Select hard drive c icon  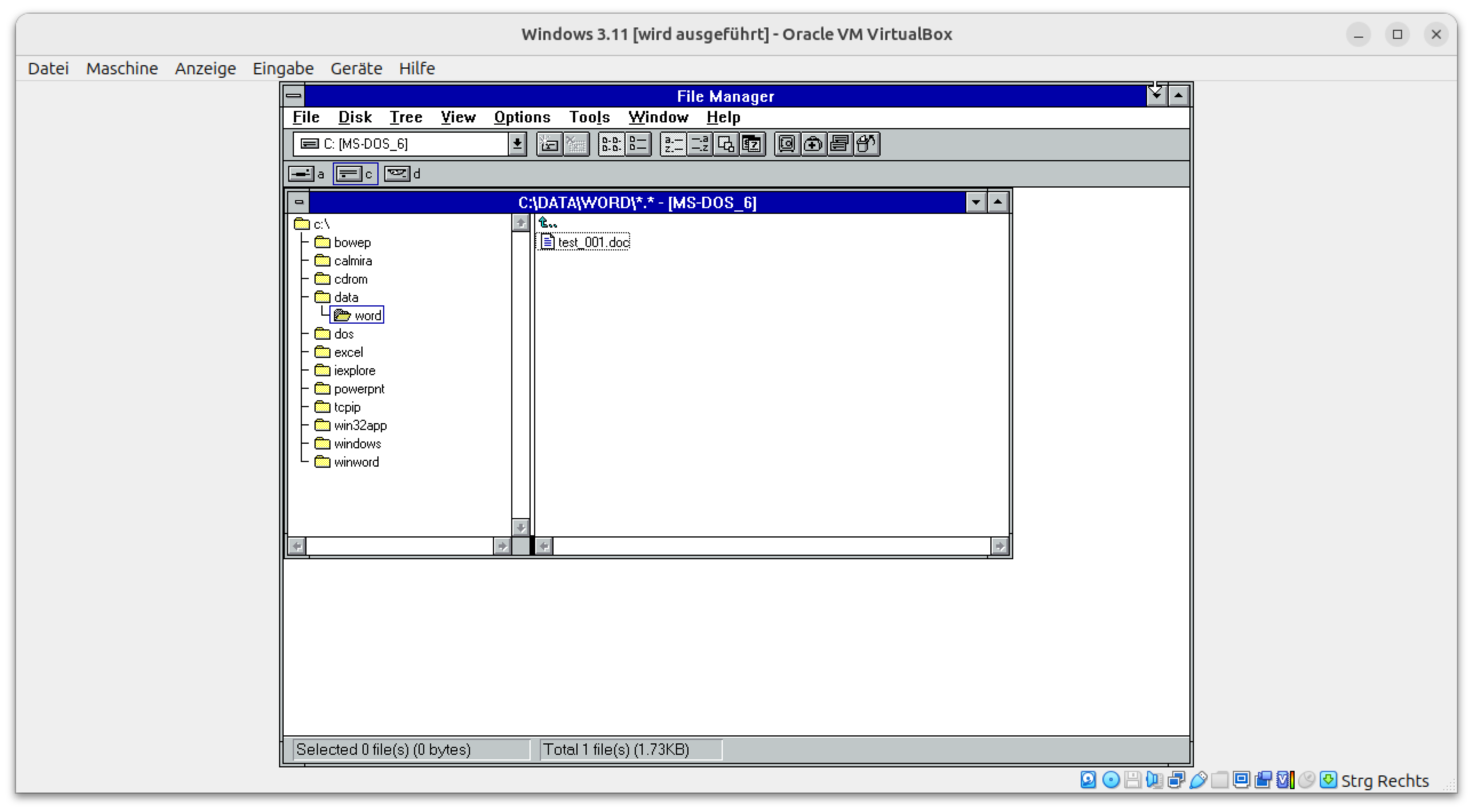click(348, 174)
